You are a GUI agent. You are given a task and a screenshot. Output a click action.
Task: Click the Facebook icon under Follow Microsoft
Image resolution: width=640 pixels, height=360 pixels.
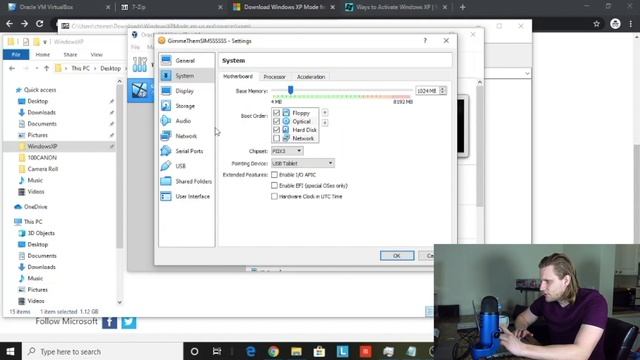[109, 322]
